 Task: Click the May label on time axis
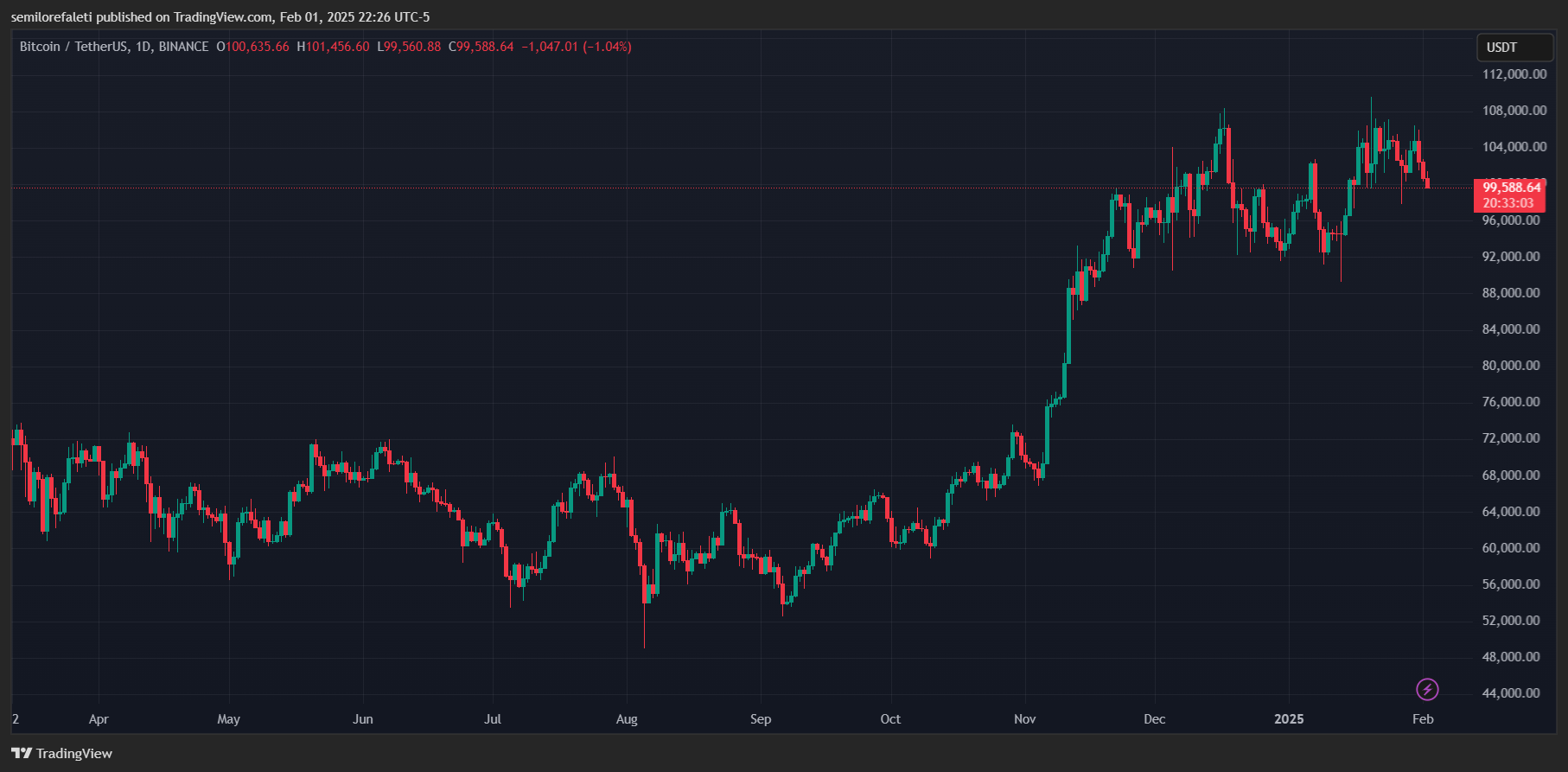229,719
